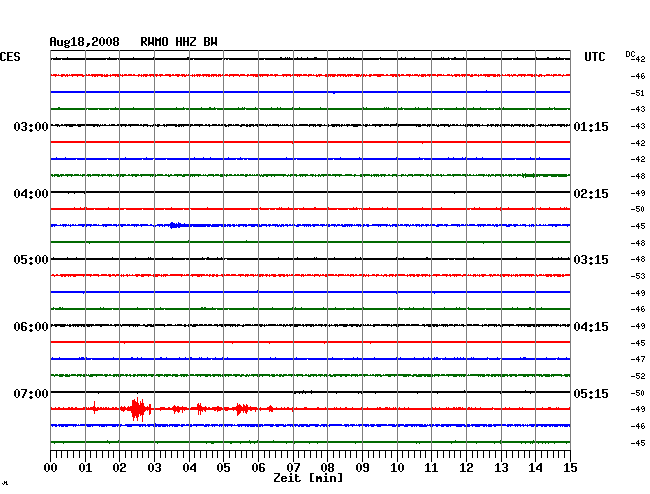Click the '04:15' UTC label
The height and width of the screenshot is (494, 650).
click(x=591, y=327)
